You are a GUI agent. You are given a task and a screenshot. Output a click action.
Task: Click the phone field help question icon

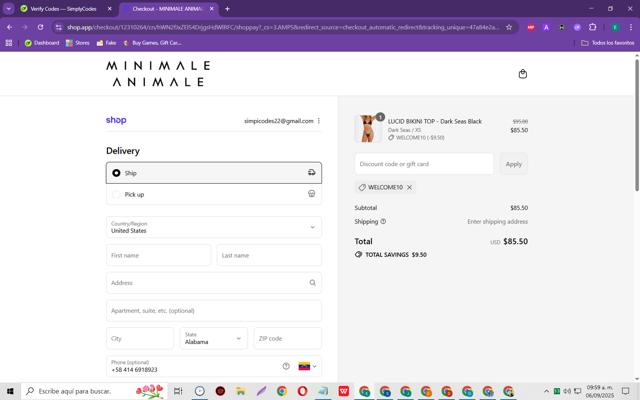click(x=286, y=366)
